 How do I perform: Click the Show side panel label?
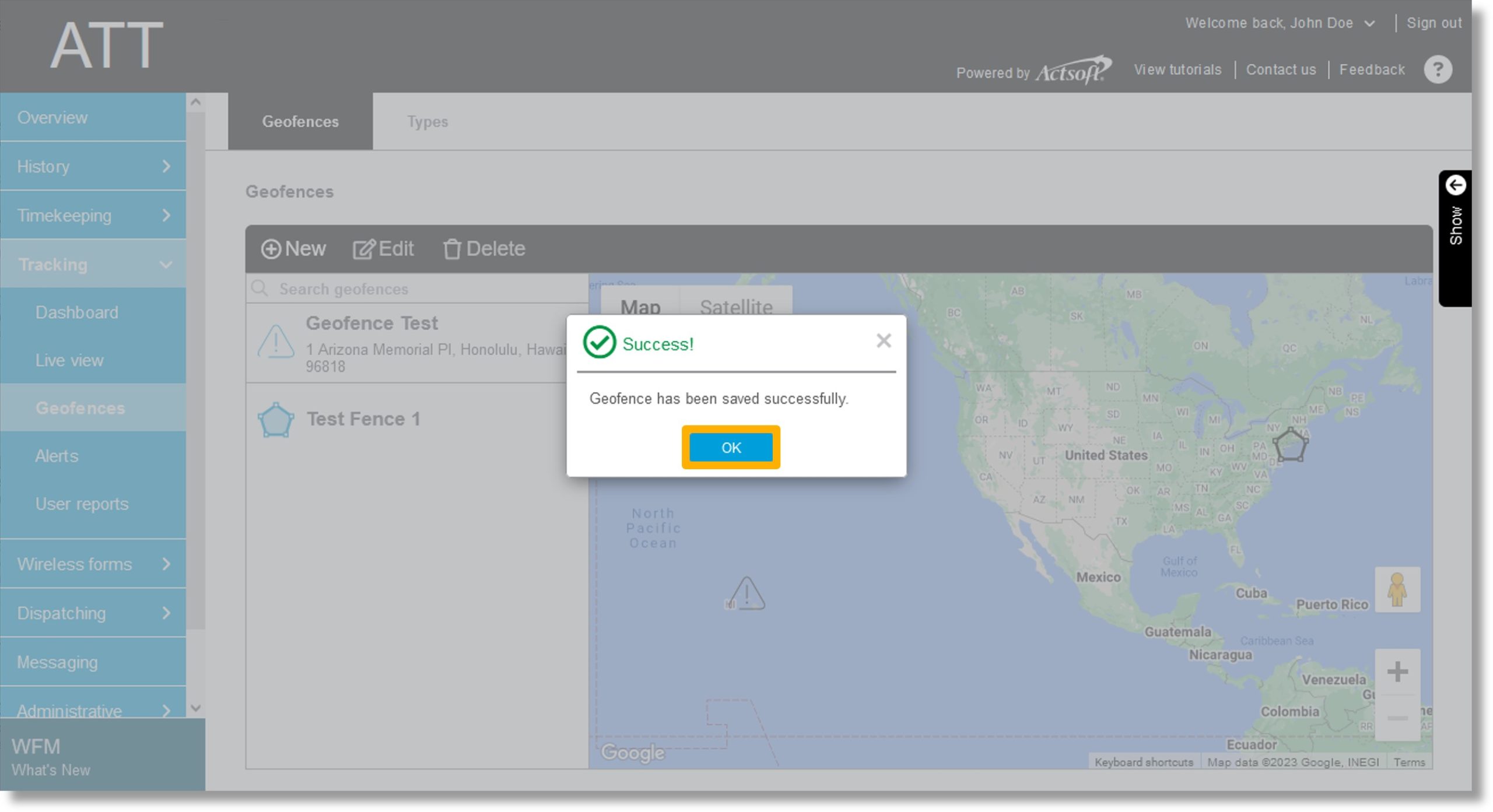(1456, 225)
